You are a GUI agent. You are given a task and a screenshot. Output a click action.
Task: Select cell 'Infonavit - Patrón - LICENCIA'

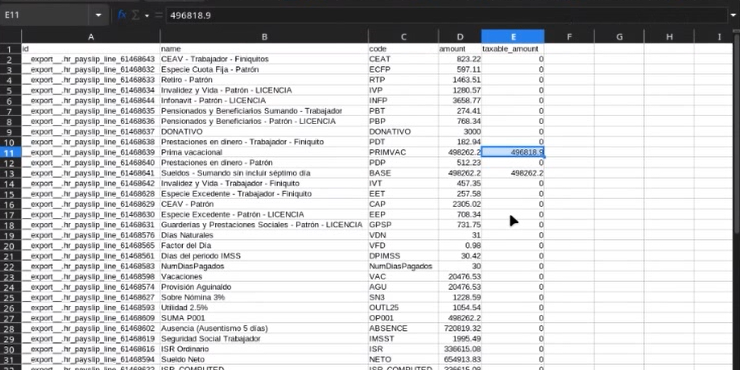(x=264, y=101)
